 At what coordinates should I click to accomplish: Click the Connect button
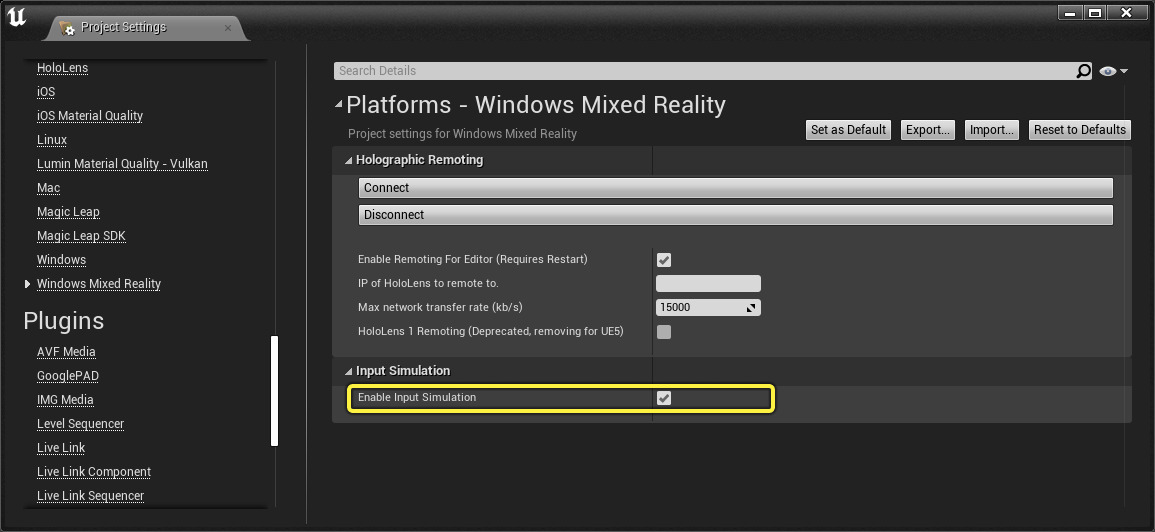735,188
